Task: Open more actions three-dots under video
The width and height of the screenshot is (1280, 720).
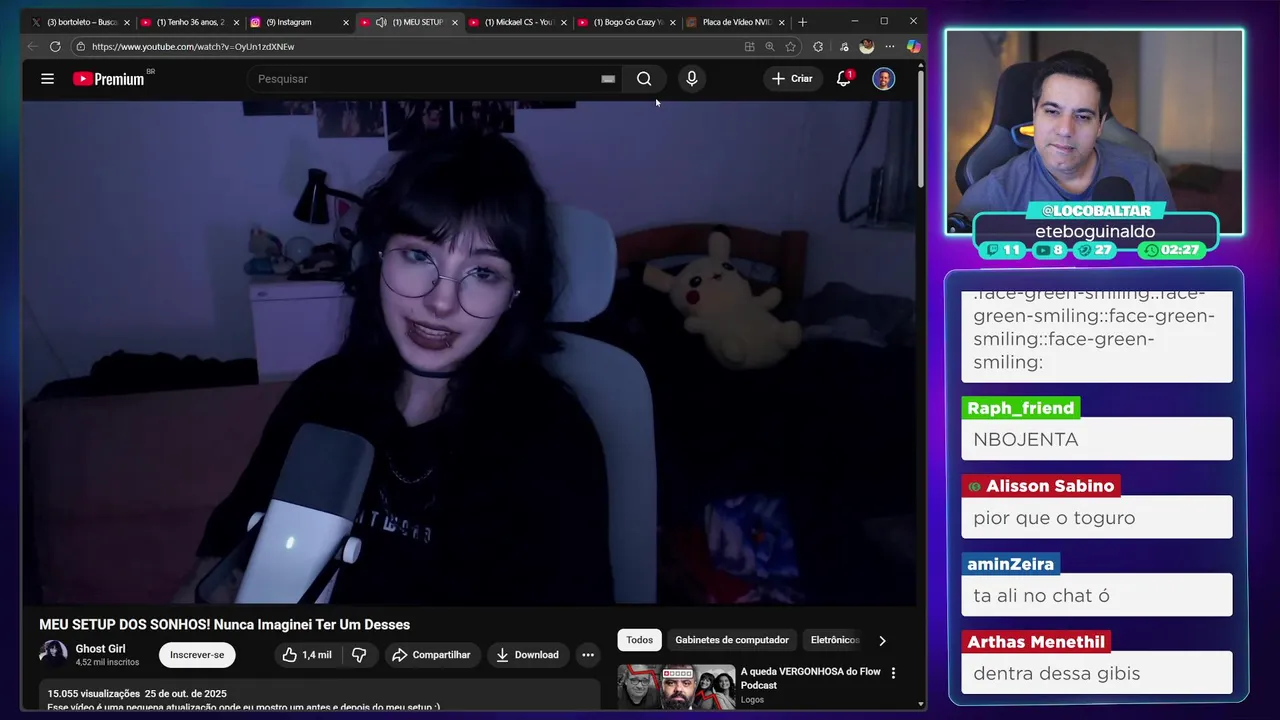Action: (x=588, y=655)
